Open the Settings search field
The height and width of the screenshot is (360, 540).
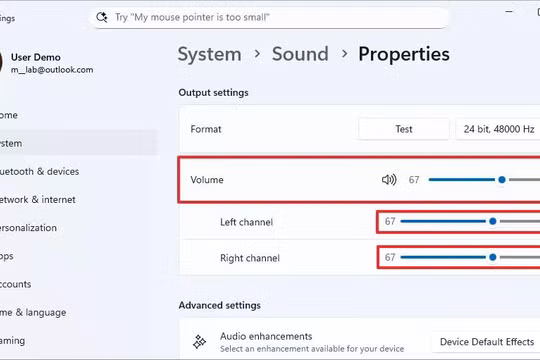click(270, 17)
